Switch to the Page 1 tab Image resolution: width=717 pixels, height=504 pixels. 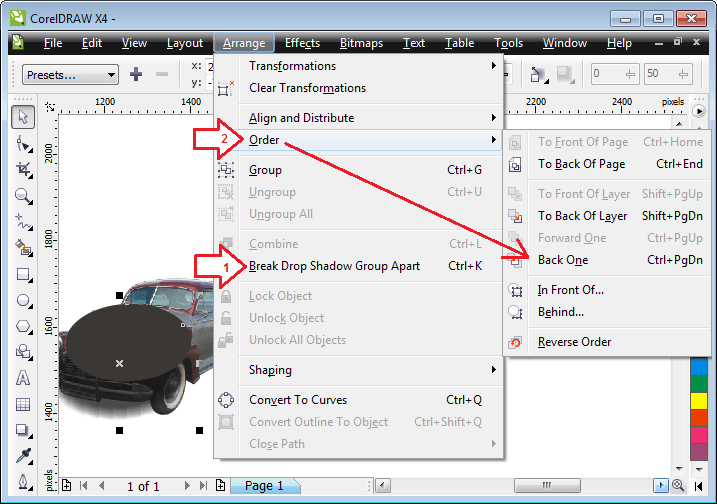tap(264, 486)
